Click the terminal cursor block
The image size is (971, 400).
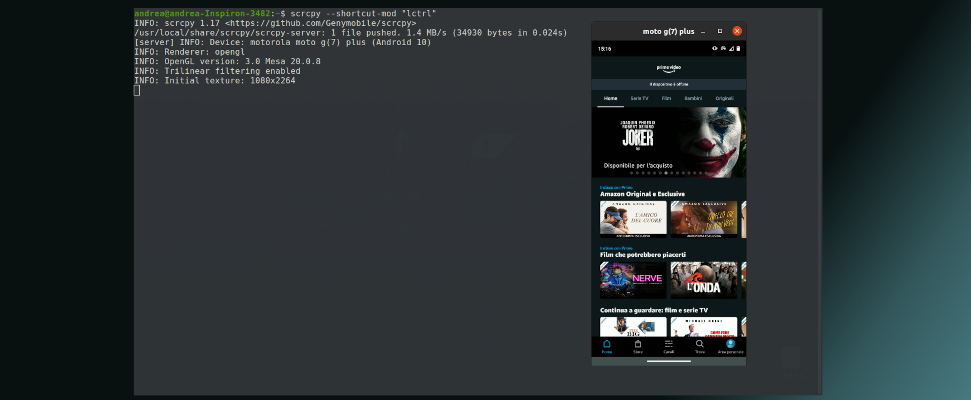137,90
